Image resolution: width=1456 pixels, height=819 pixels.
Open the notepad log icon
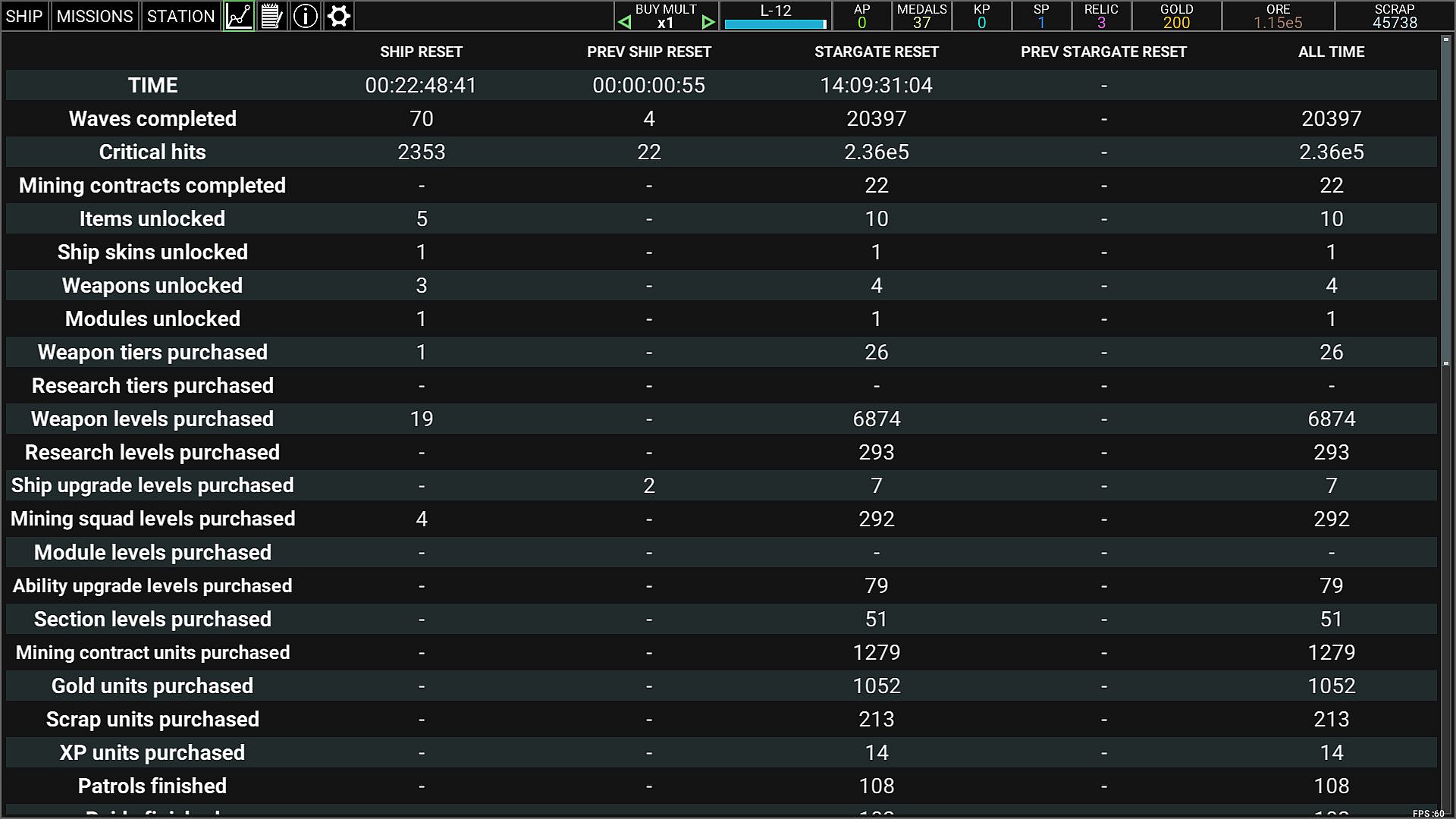point(271,16)
